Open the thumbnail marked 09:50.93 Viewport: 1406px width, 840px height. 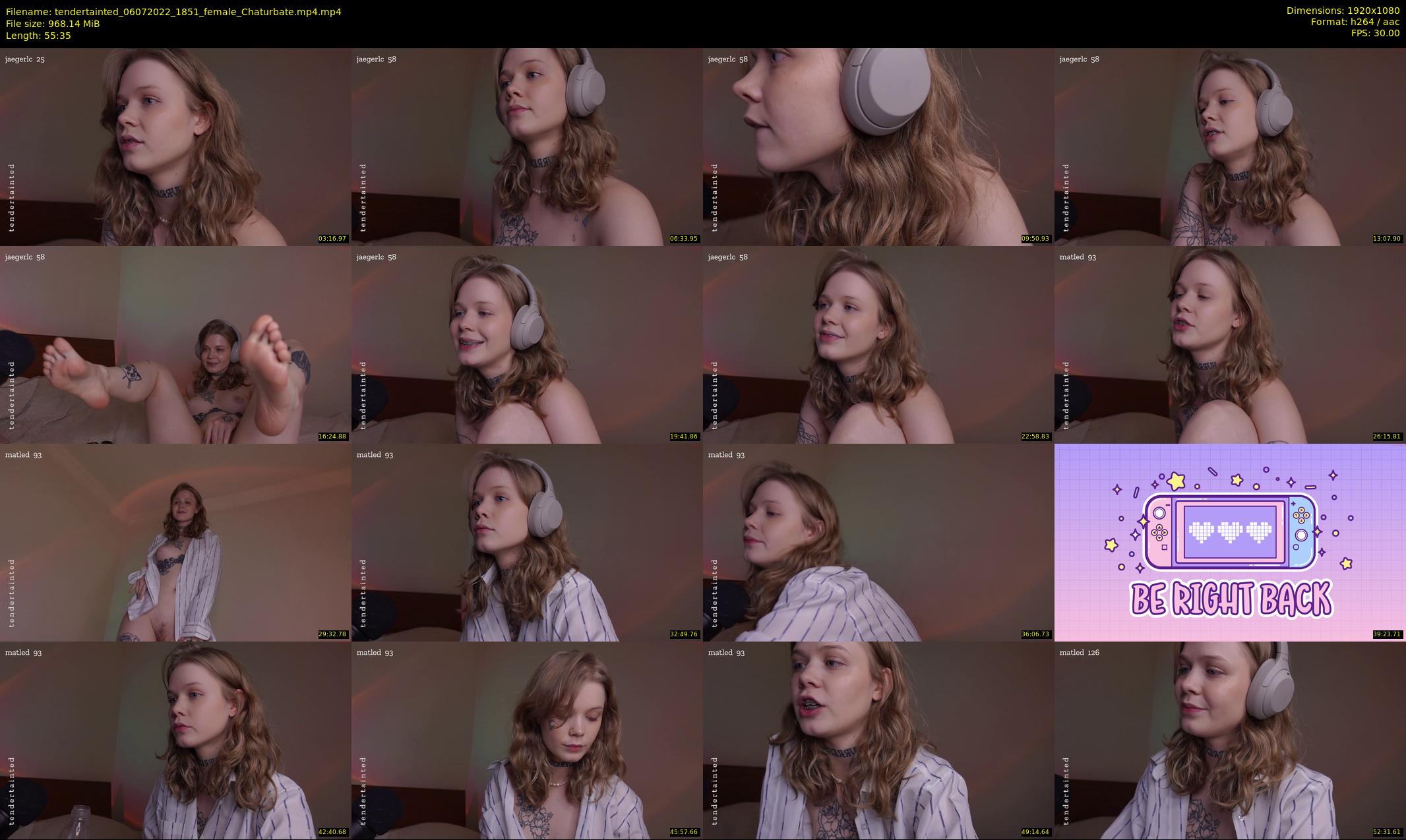878,146
